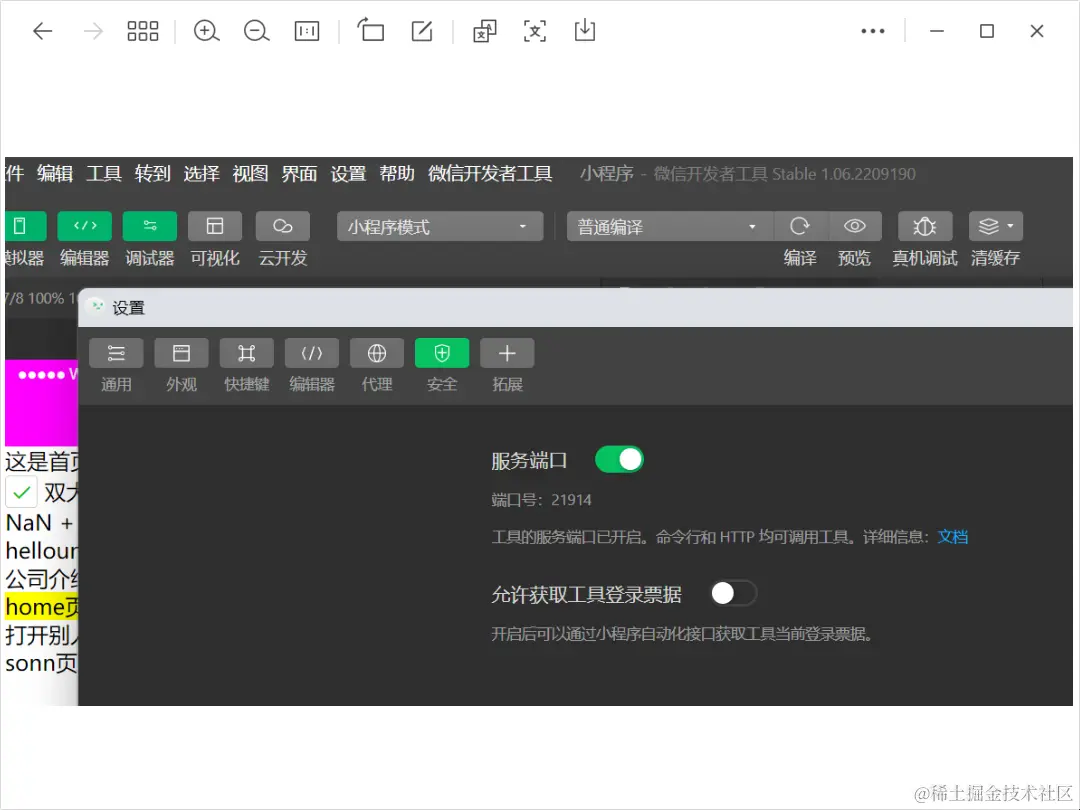Select the 代理 proxy globe icon in settings
The width and height of the screenshot is (1080, 810).
coord(376,352)
